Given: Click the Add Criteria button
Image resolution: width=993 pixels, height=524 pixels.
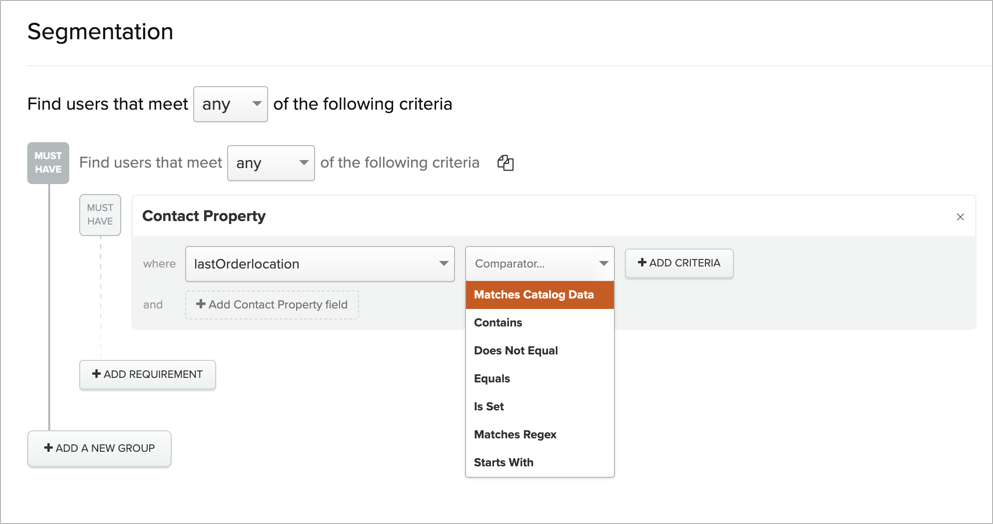Looking at the screenshot, I should [x=679, y=263].
